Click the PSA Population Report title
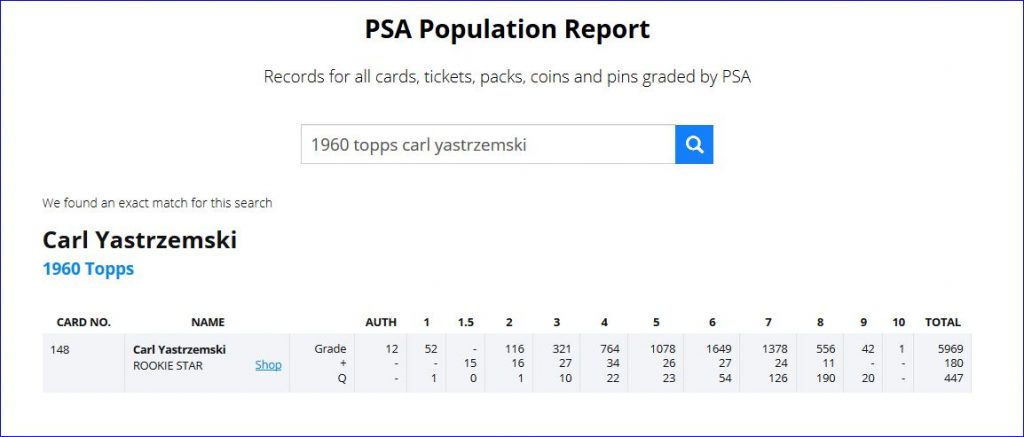Screen dimensions: 1024x437 pos(507,30)
